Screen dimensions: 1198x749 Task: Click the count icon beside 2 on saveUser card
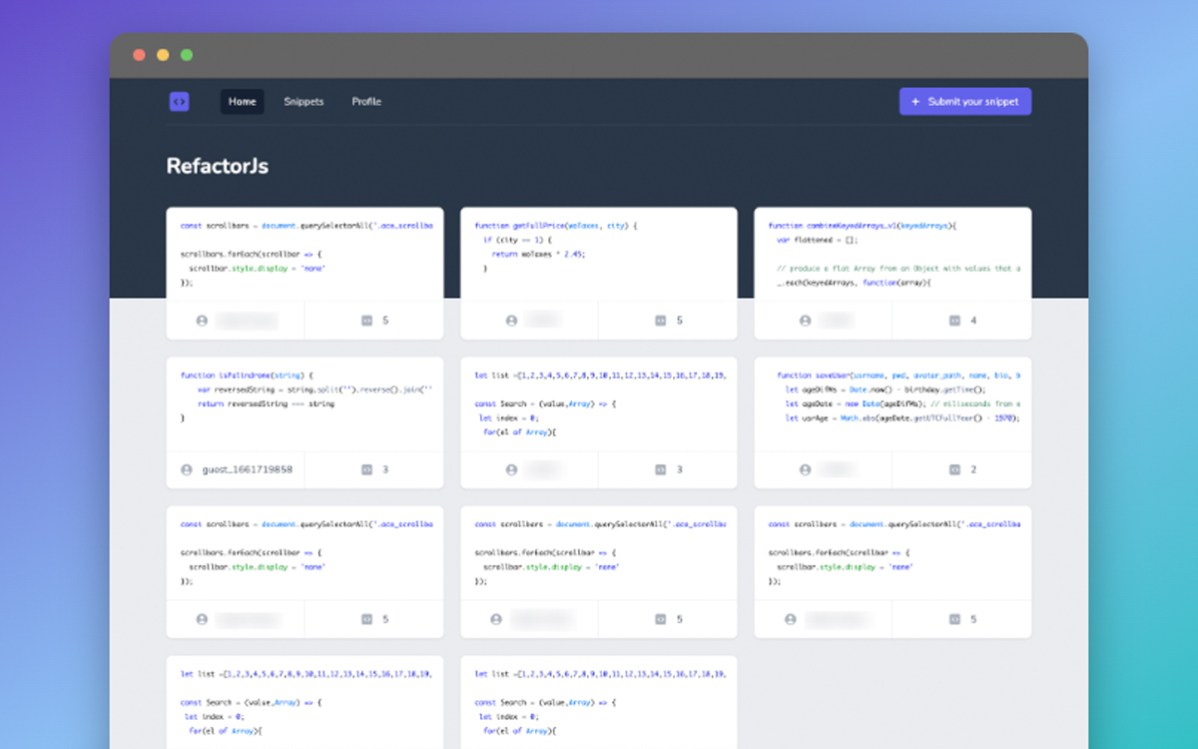(954, 469)
